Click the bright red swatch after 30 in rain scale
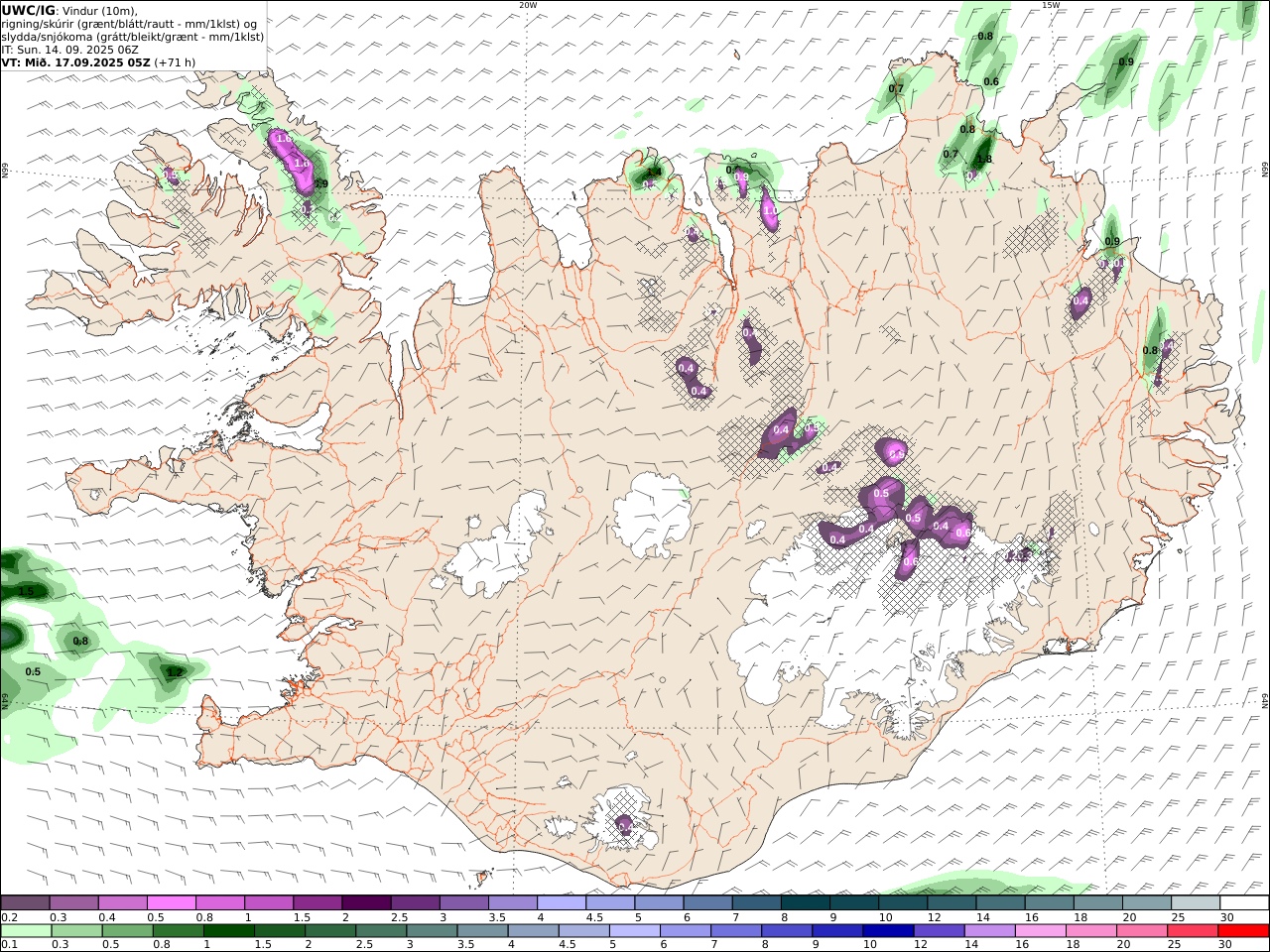The height and width of the screenshot is (952, 1270). 1242,930
